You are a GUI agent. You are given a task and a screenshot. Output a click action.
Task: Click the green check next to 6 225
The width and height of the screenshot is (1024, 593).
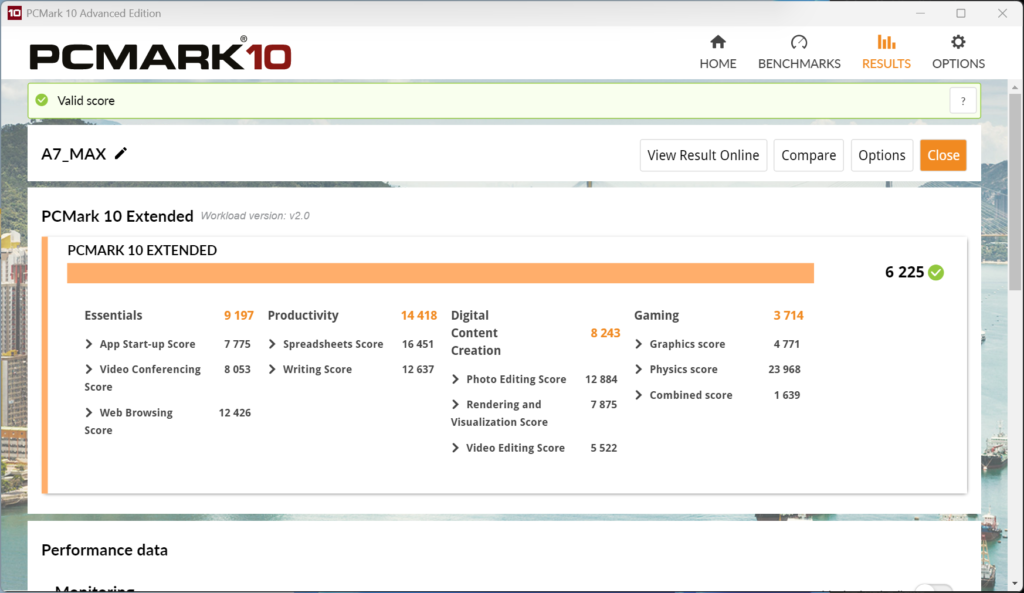click(x=936, y=272)
